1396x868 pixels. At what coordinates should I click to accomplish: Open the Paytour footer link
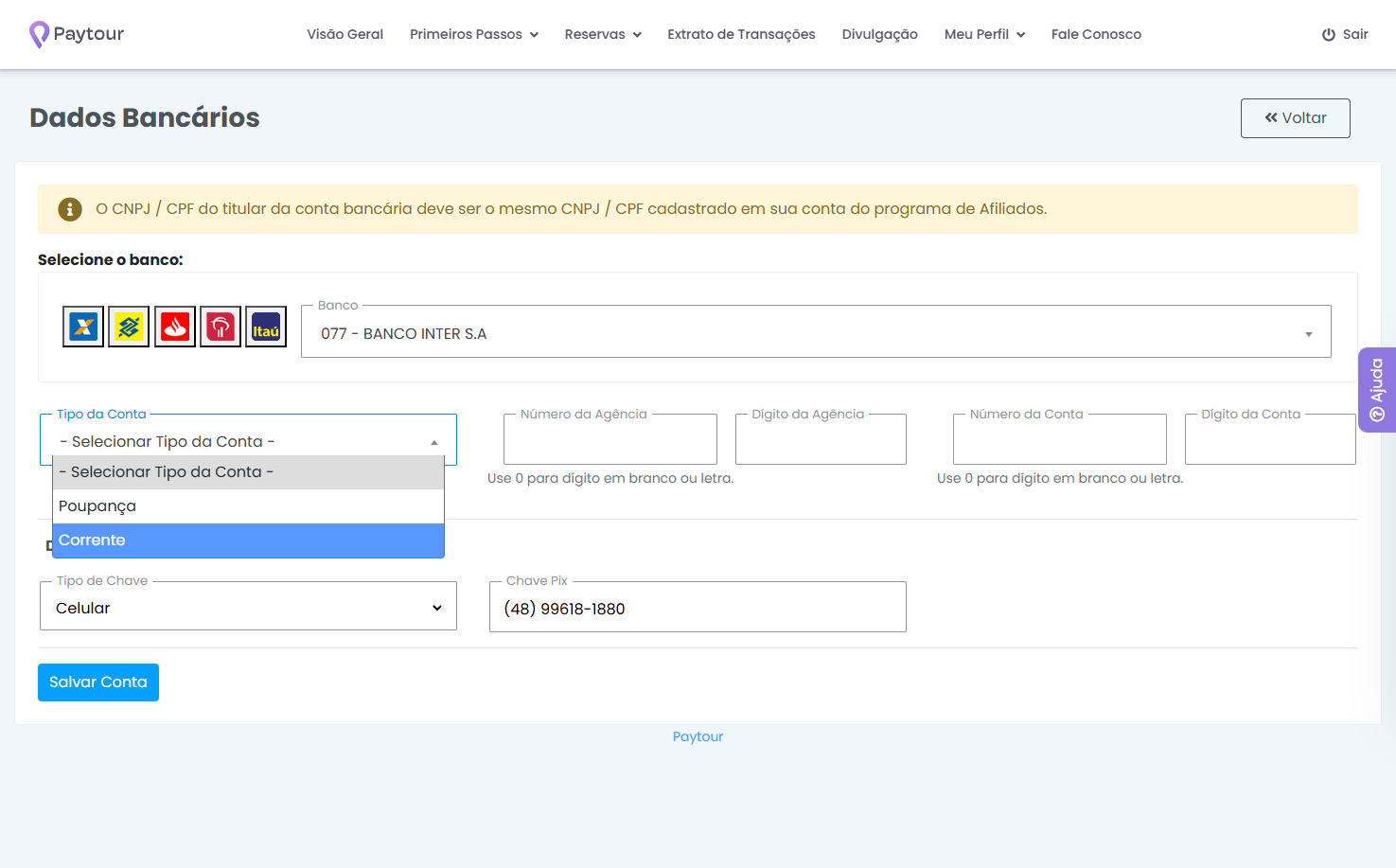pos(698,736)
